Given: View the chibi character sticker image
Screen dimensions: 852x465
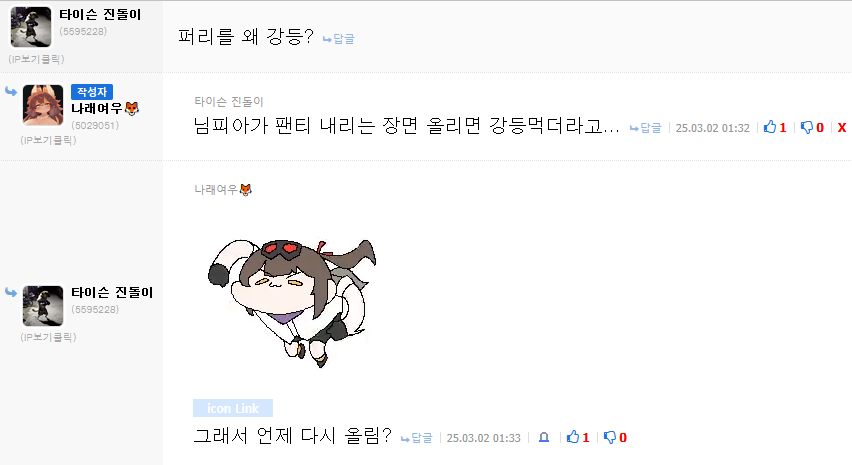Looking at the screenshot, I should [292, 303].
